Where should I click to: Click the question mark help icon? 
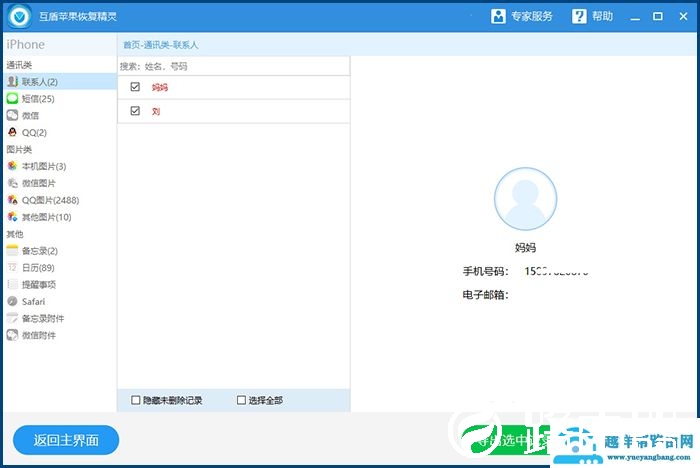[x=579, y=17]
